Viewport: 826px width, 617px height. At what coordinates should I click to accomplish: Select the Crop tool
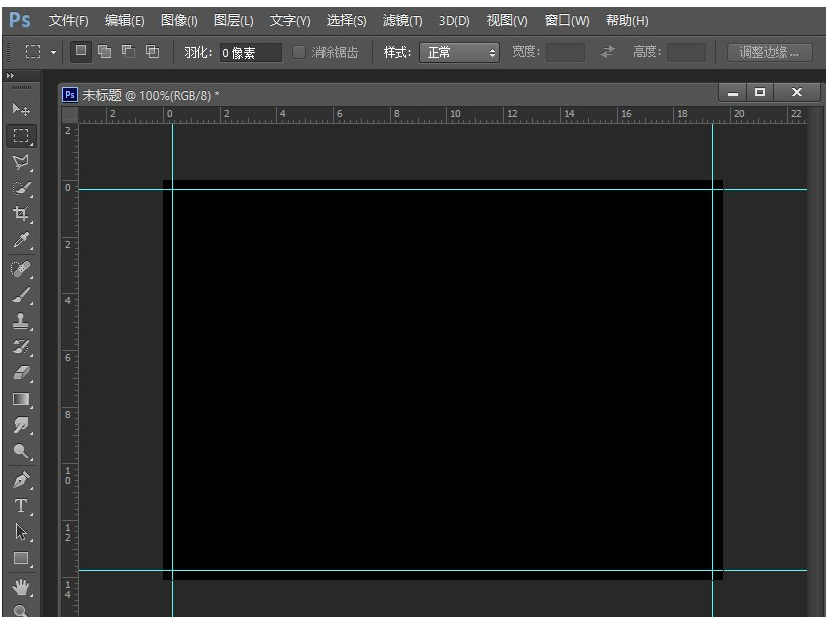[21, 214]
